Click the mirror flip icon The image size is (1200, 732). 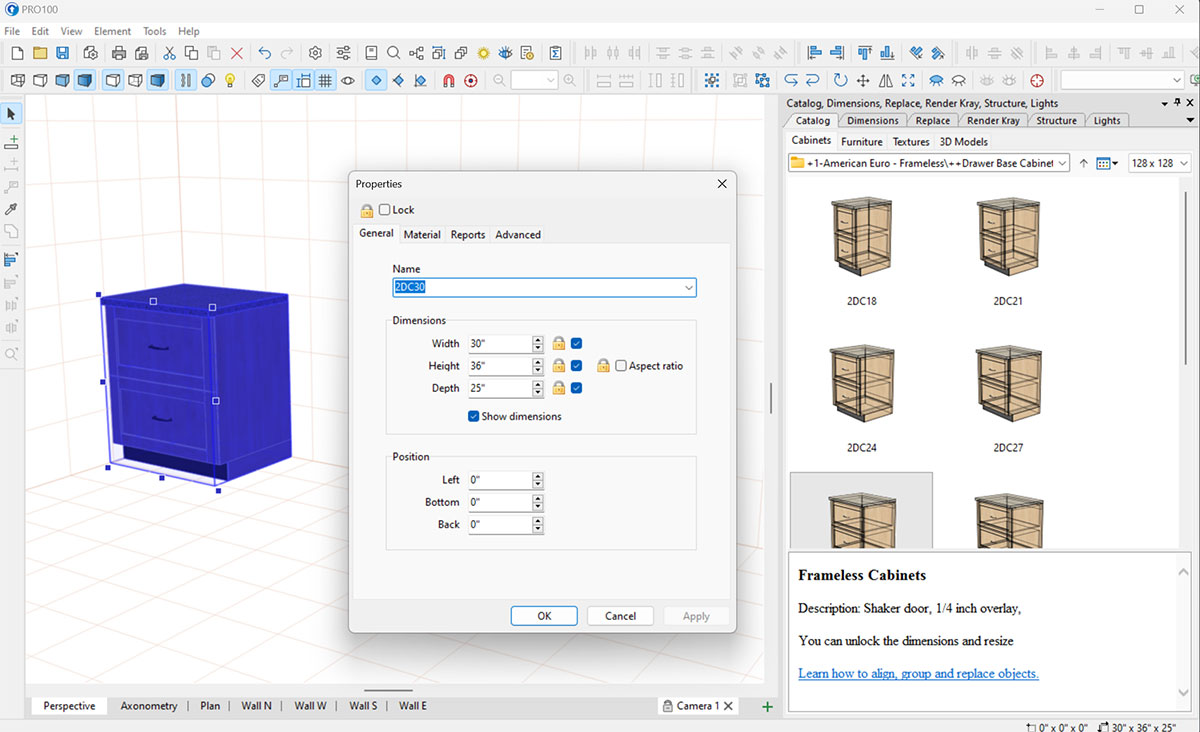click(885, 80)
